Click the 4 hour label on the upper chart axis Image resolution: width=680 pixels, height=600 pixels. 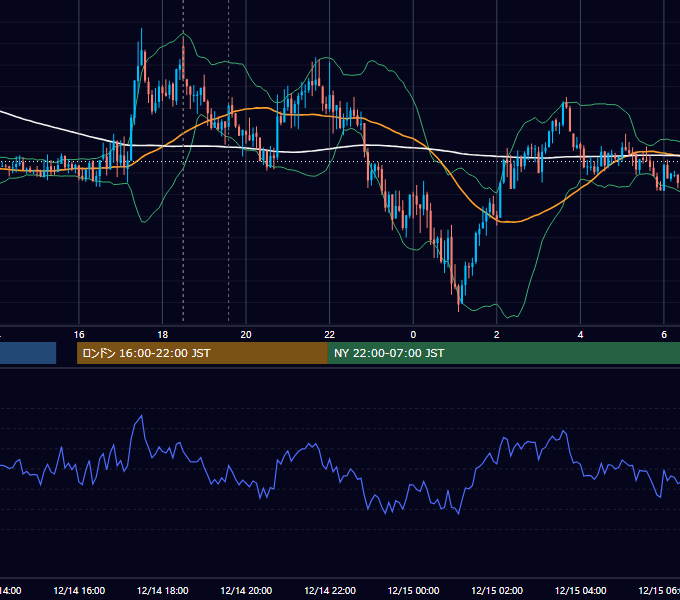click(580, 335)
